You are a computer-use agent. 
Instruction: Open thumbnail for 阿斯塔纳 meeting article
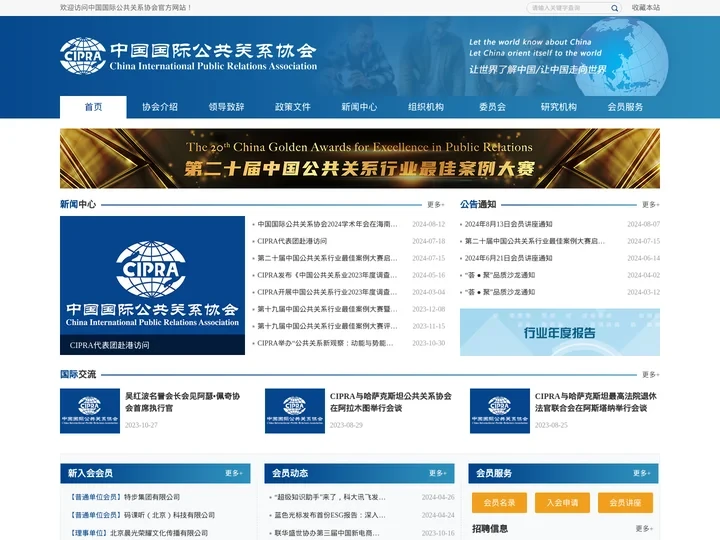tap(500, 411)
